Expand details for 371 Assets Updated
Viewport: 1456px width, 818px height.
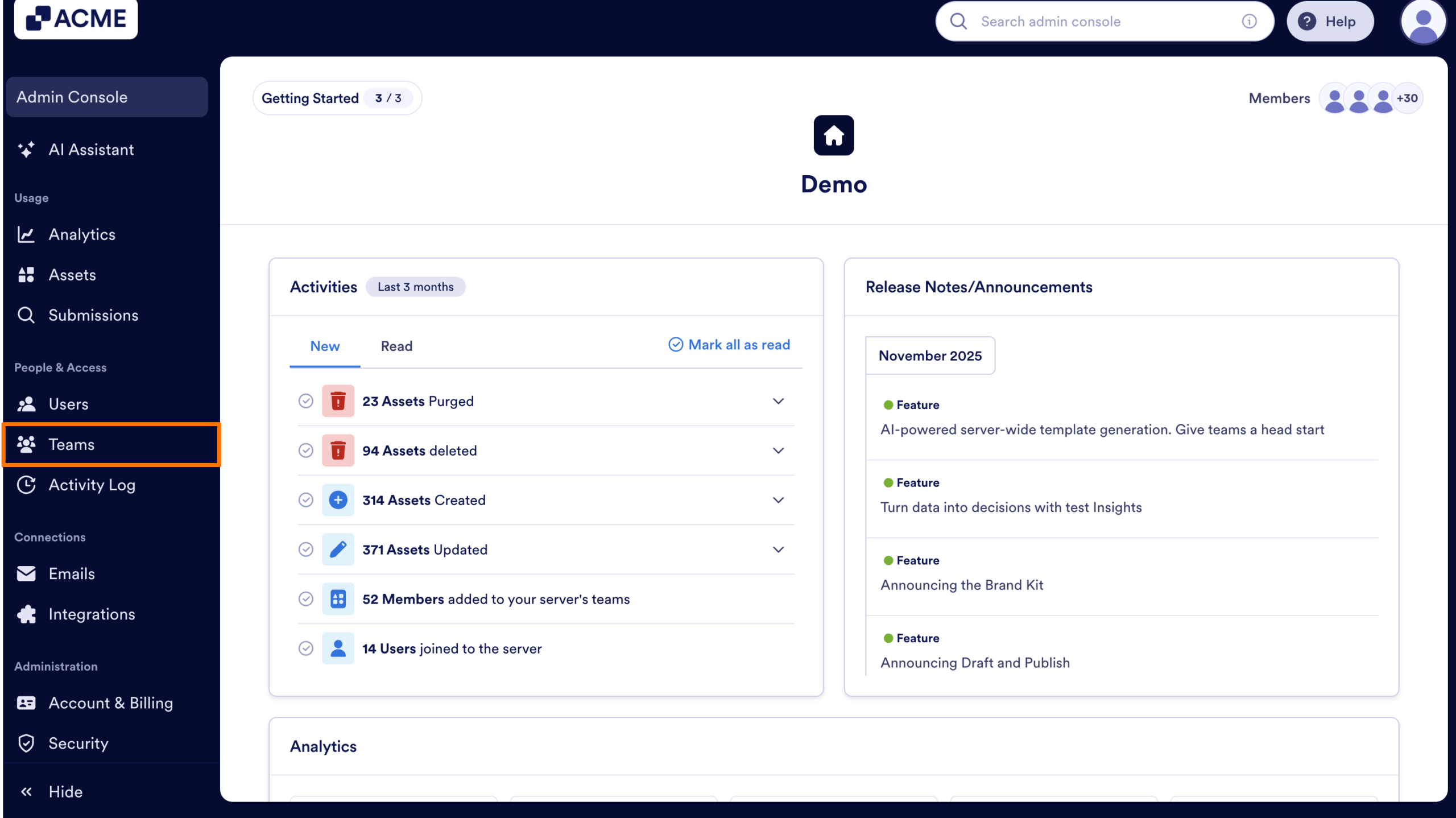777,550
